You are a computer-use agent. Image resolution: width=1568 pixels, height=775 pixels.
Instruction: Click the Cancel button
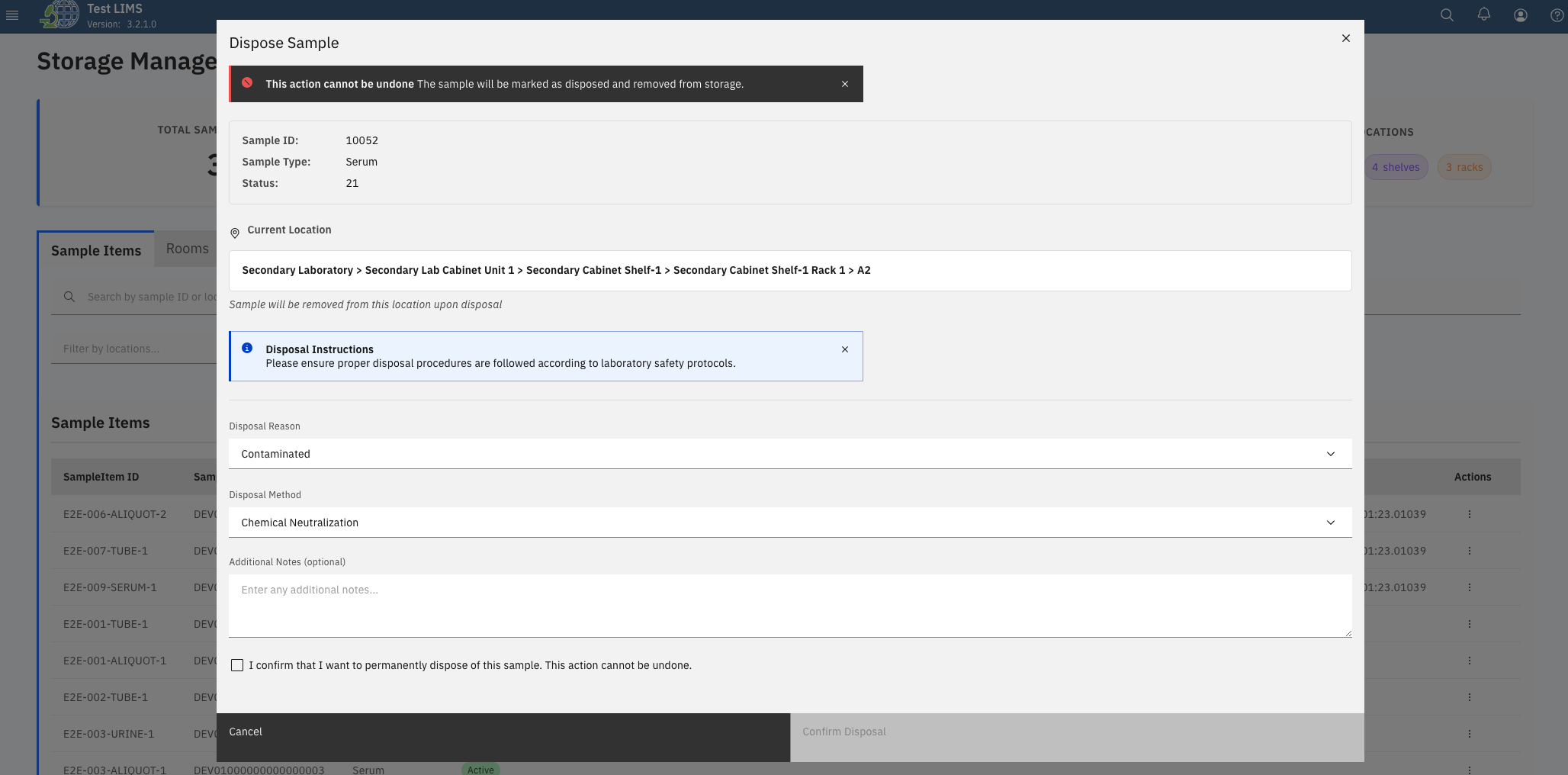[x=503, y=738]
